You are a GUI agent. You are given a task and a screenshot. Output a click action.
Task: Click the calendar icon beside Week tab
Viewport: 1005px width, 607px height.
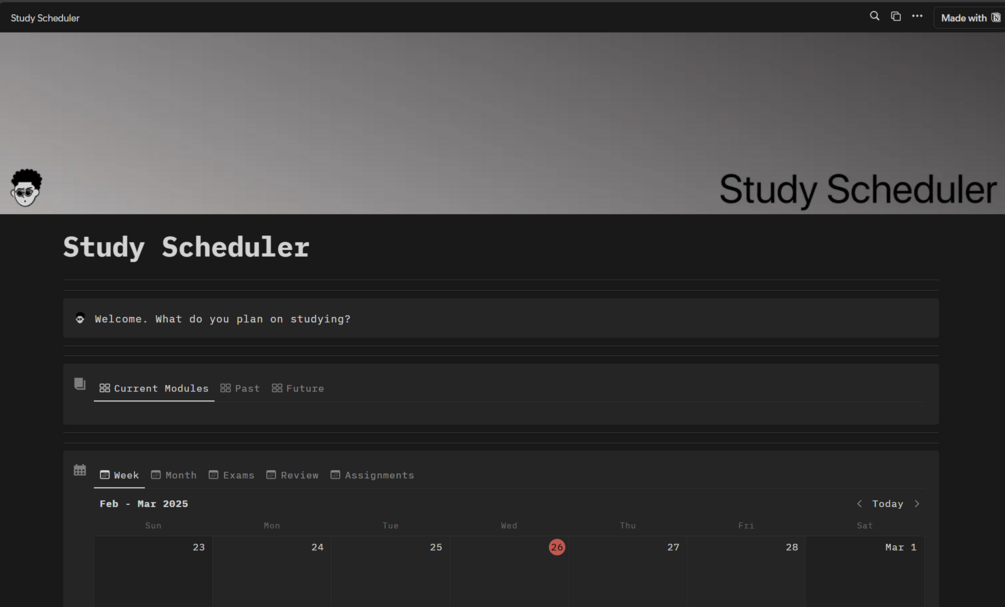coord(80,470)
